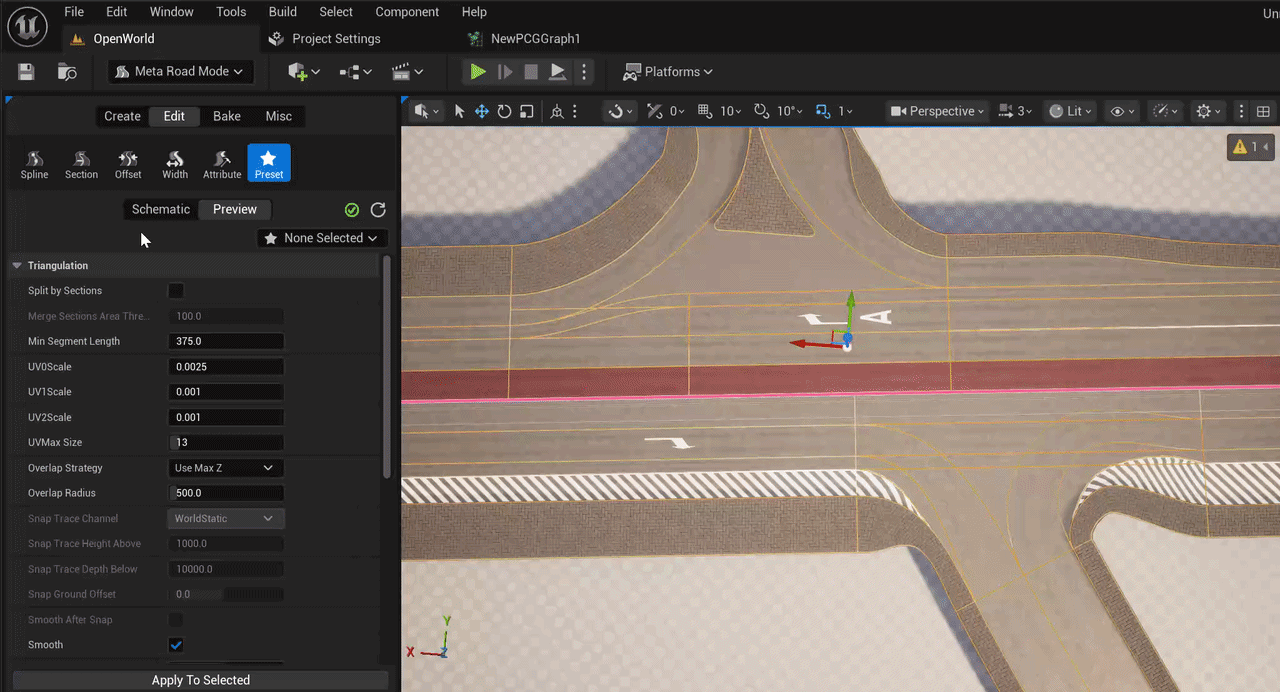Click the Min Segment Length field
The height and width of the screenshot is (692, 1280).
pyautogui.click(x=225, y=341)
